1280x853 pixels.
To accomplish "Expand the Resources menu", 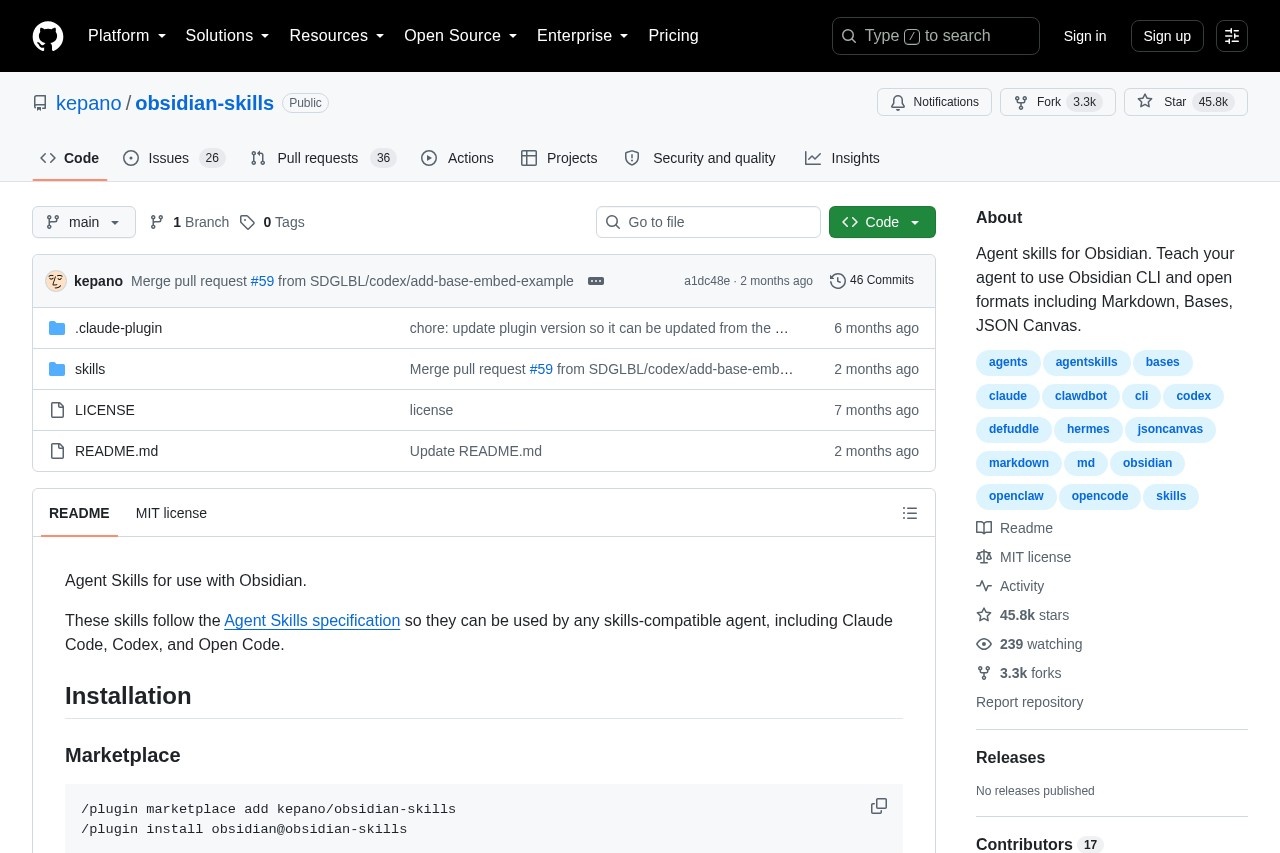I will click(x=337, y=36).
